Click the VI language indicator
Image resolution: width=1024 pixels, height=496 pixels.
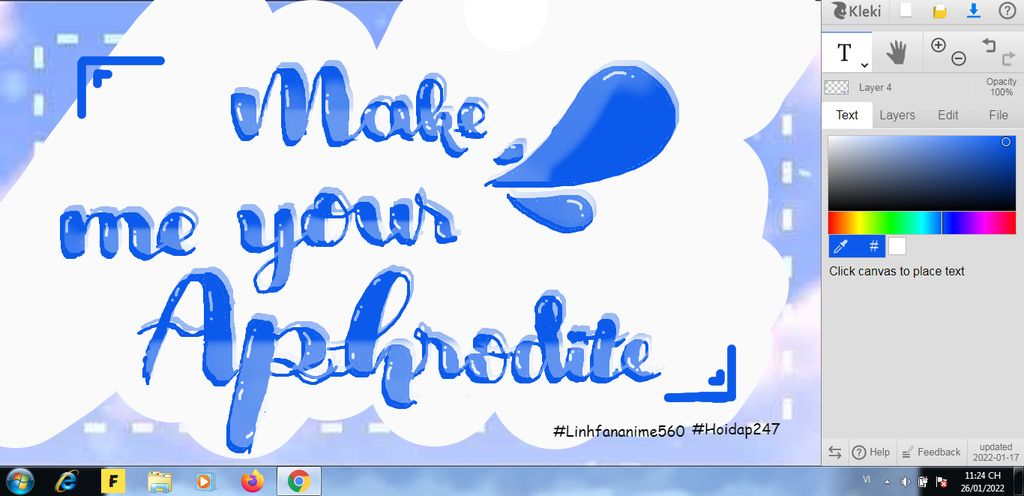(867, 480)
